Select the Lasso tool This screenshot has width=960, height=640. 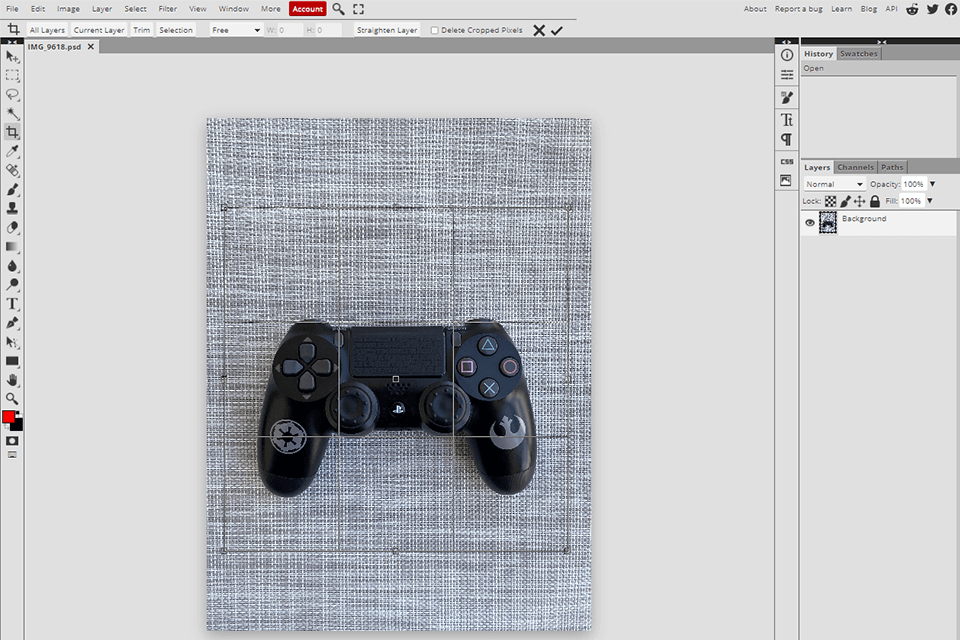coord(12,94)
